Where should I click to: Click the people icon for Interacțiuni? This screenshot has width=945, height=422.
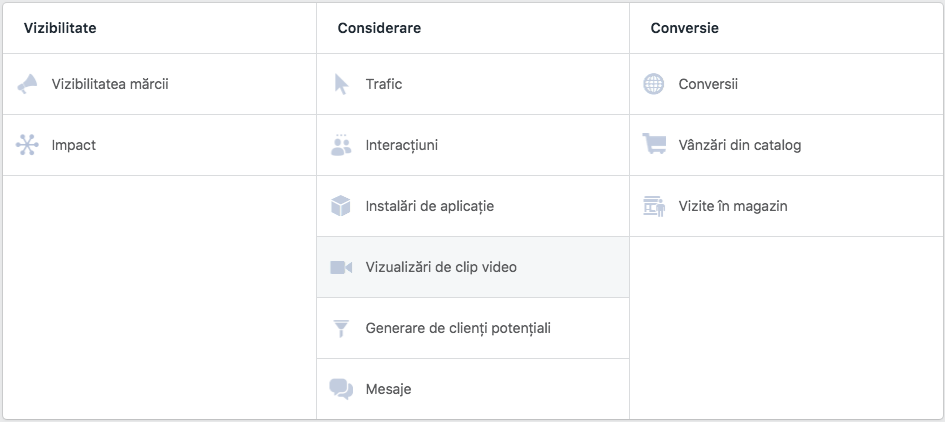341,145
